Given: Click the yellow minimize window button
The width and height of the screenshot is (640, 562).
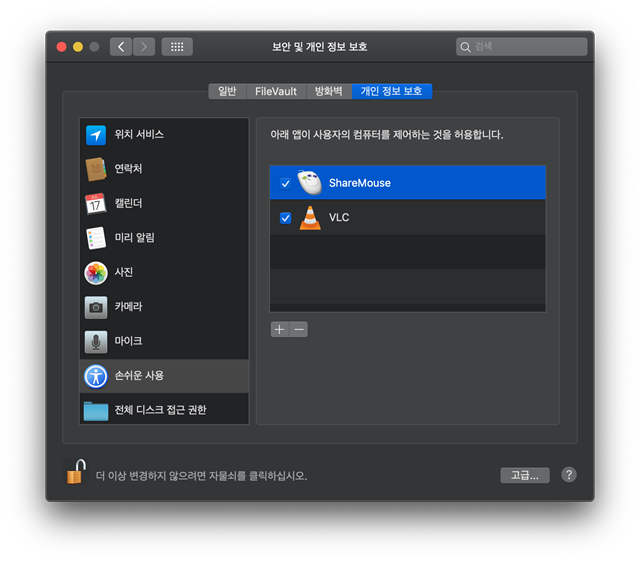Looking at the screenshot, I should click(78, 47).
